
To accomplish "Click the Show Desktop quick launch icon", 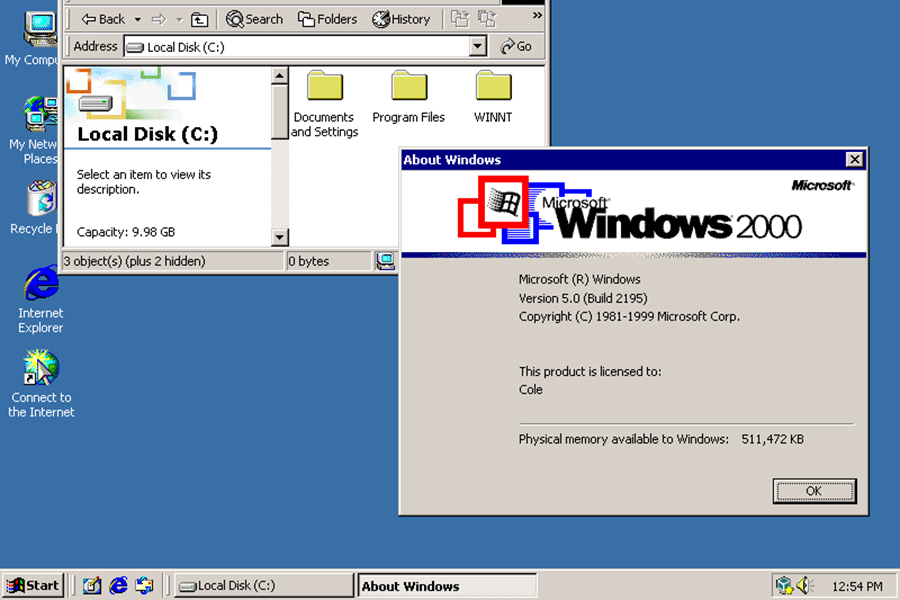I will (x=92, y=585).
